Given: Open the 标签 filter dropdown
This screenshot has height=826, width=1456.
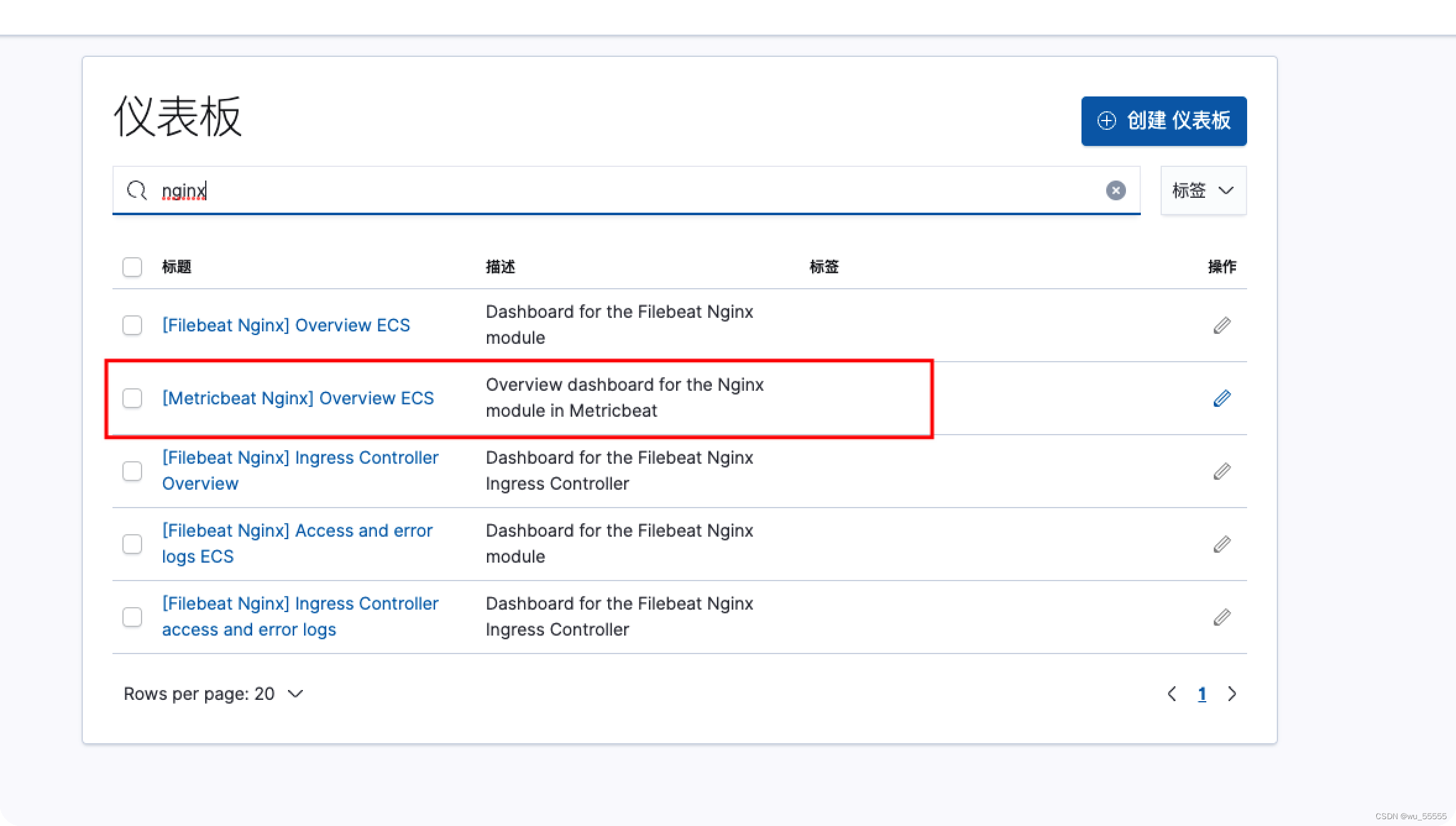Looking at the screenshot, I should click(1203, 190).
